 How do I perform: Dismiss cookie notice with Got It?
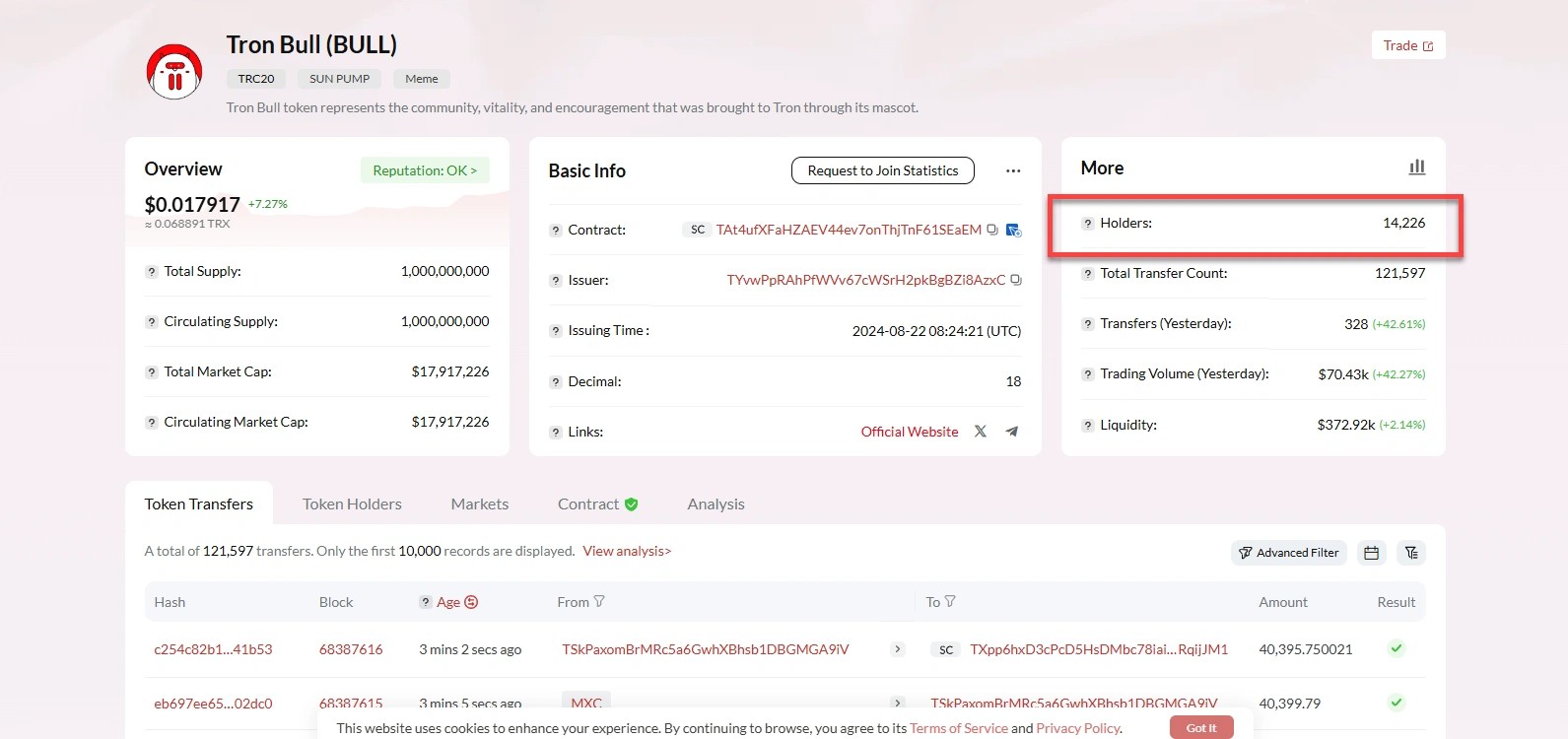click(x=1201, y=728)
